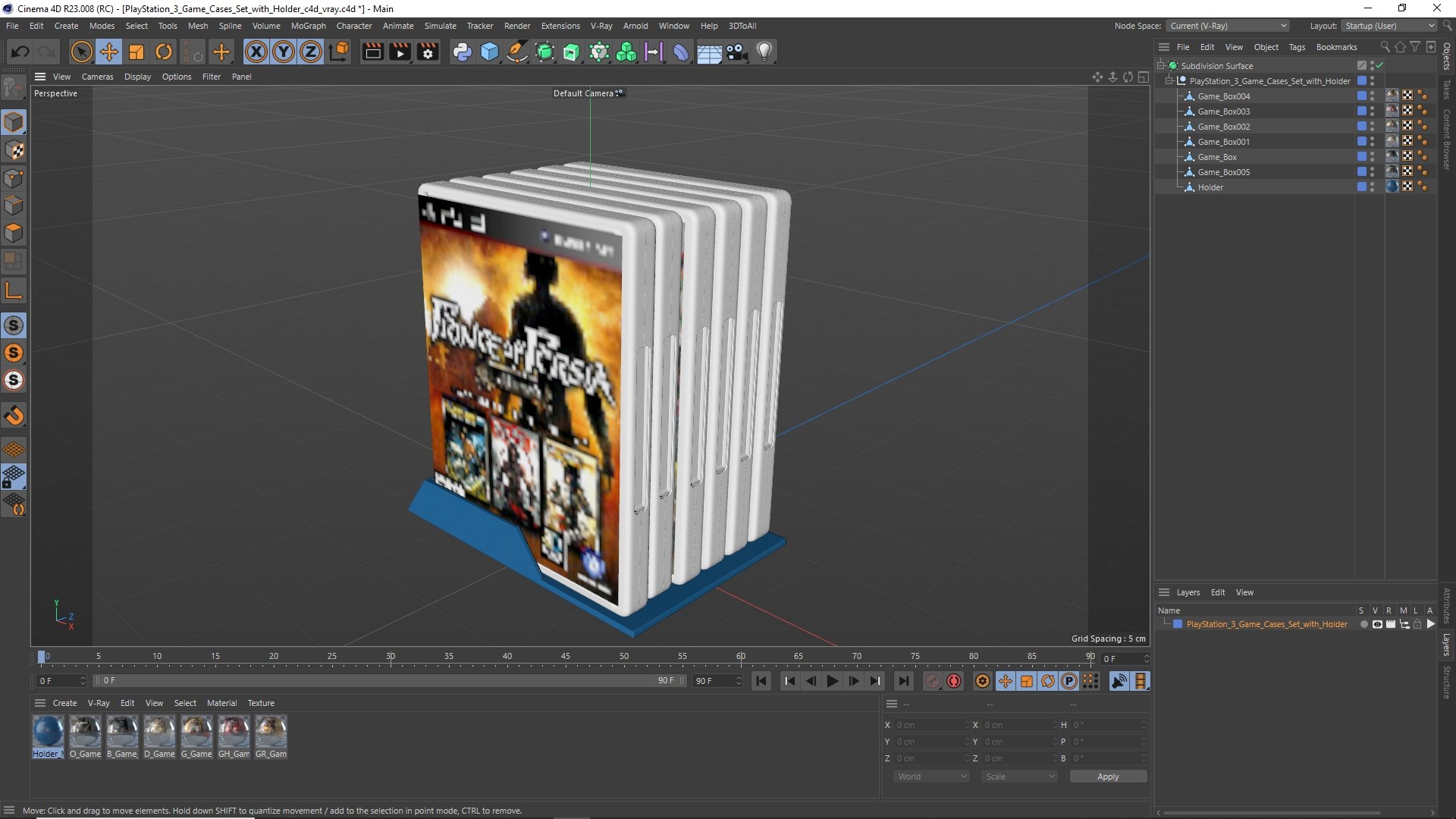This screenshot has height=819, width=1456.
Task: Select the Live Selection tool
Action: coord(81,52)
